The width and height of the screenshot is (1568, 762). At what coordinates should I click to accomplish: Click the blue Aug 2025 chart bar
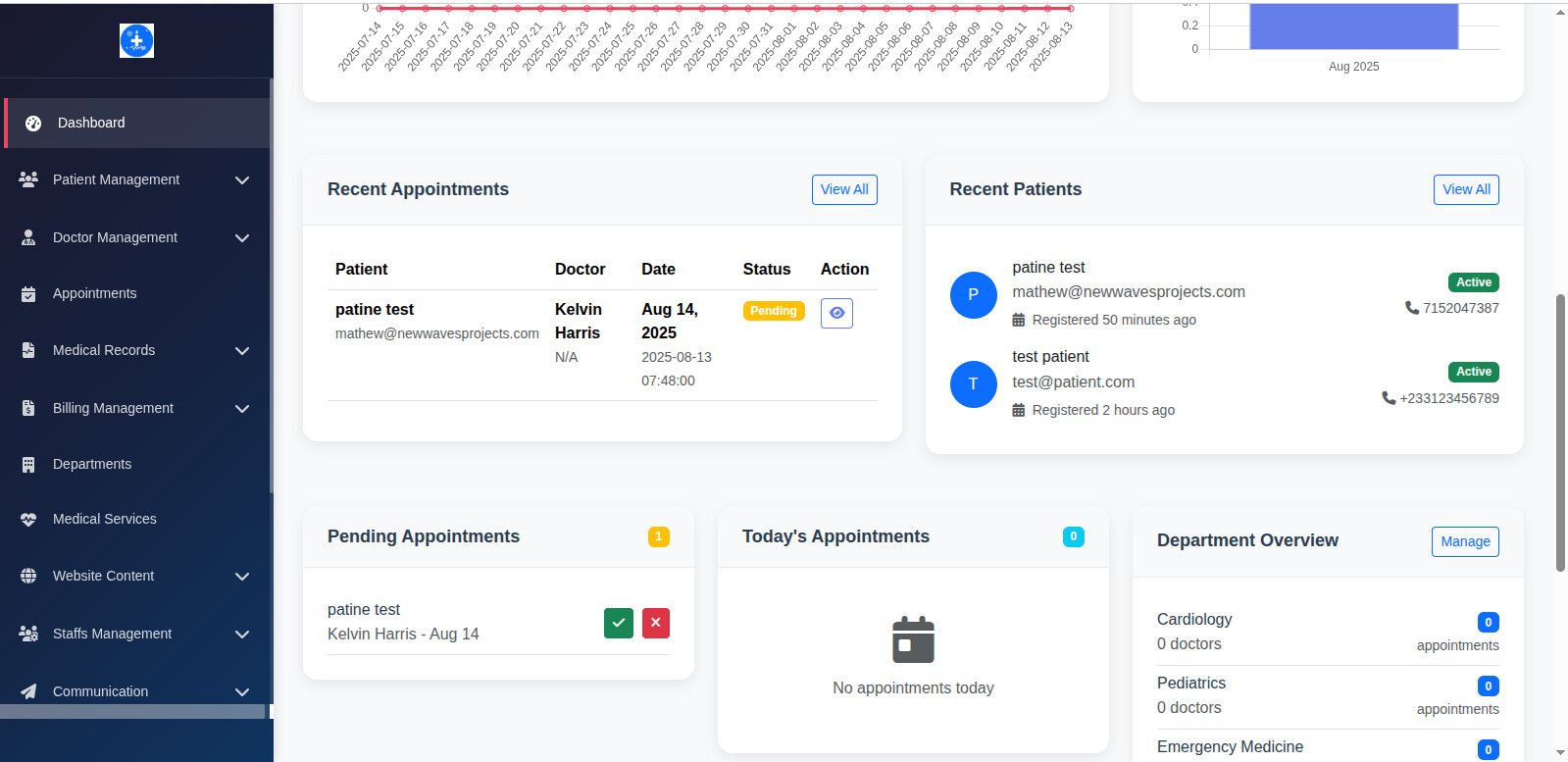[1353, 25]
